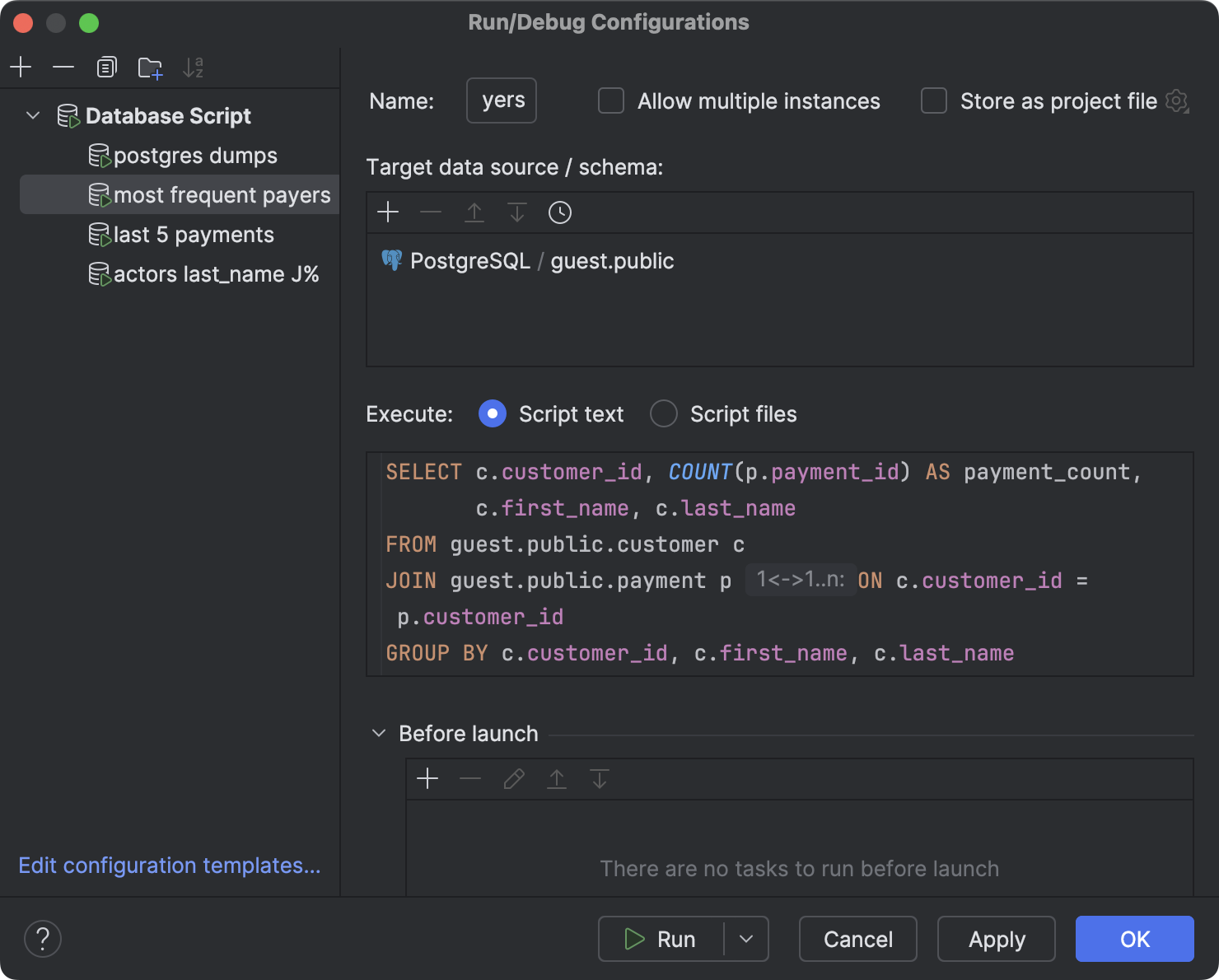Select last 5 payments configuration
Image resolution: width=1219 pixels, height=980 pixels.
point(193,235)
